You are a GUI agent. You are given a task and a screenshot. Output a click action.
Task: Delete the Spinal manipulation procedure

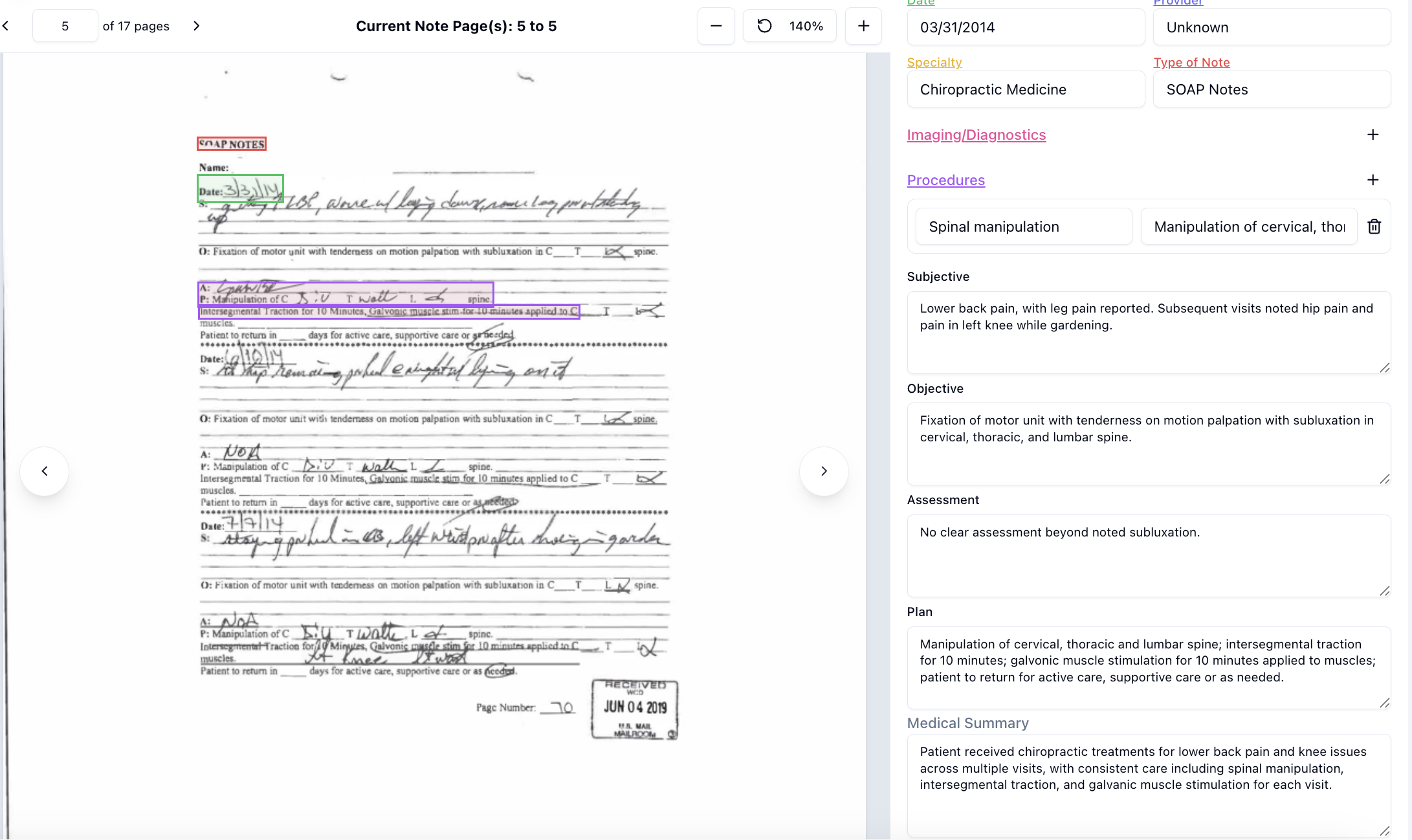1374,227
